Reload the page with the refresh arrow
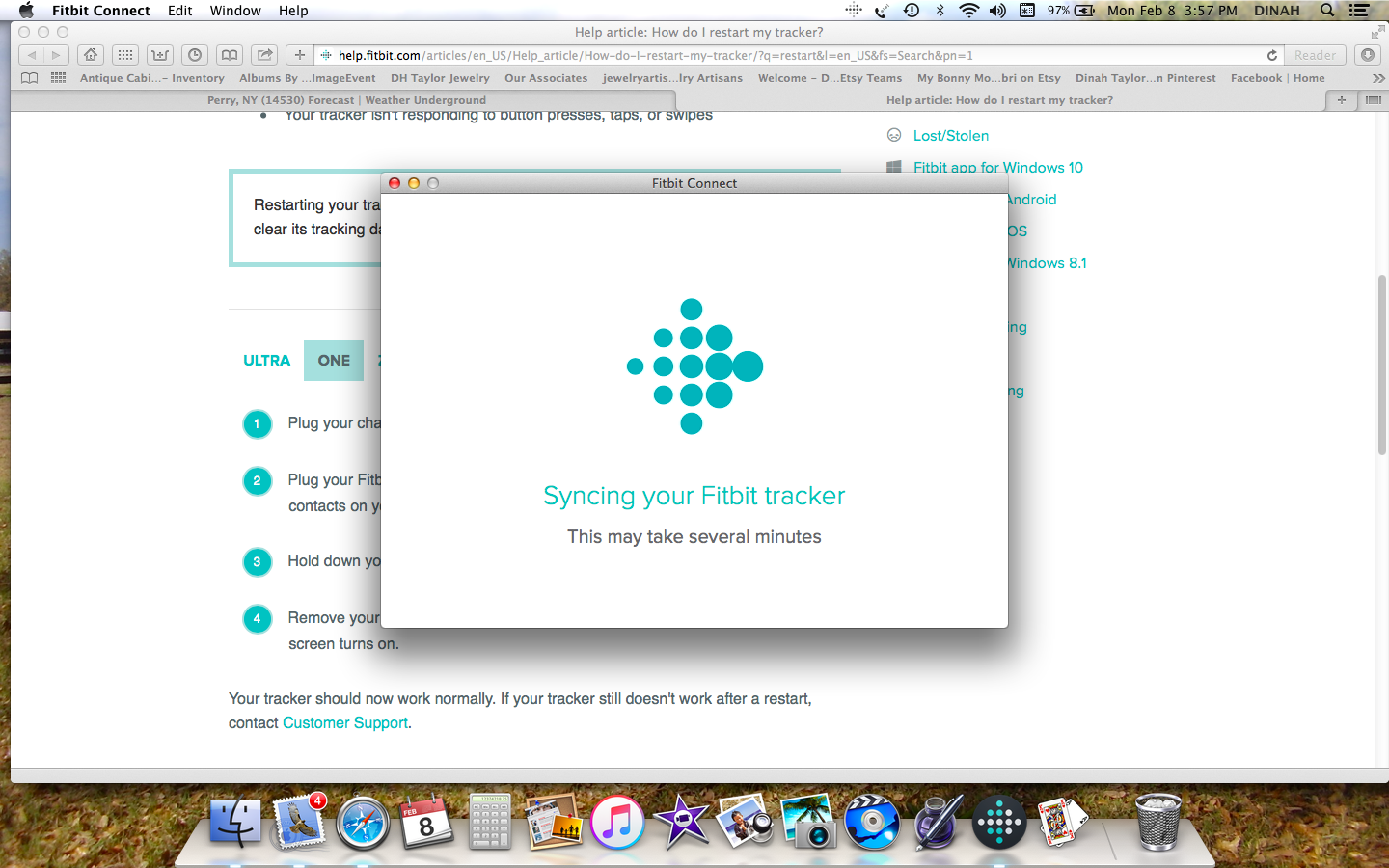This screenshot has width=1389, height=868. [1271, 55]
